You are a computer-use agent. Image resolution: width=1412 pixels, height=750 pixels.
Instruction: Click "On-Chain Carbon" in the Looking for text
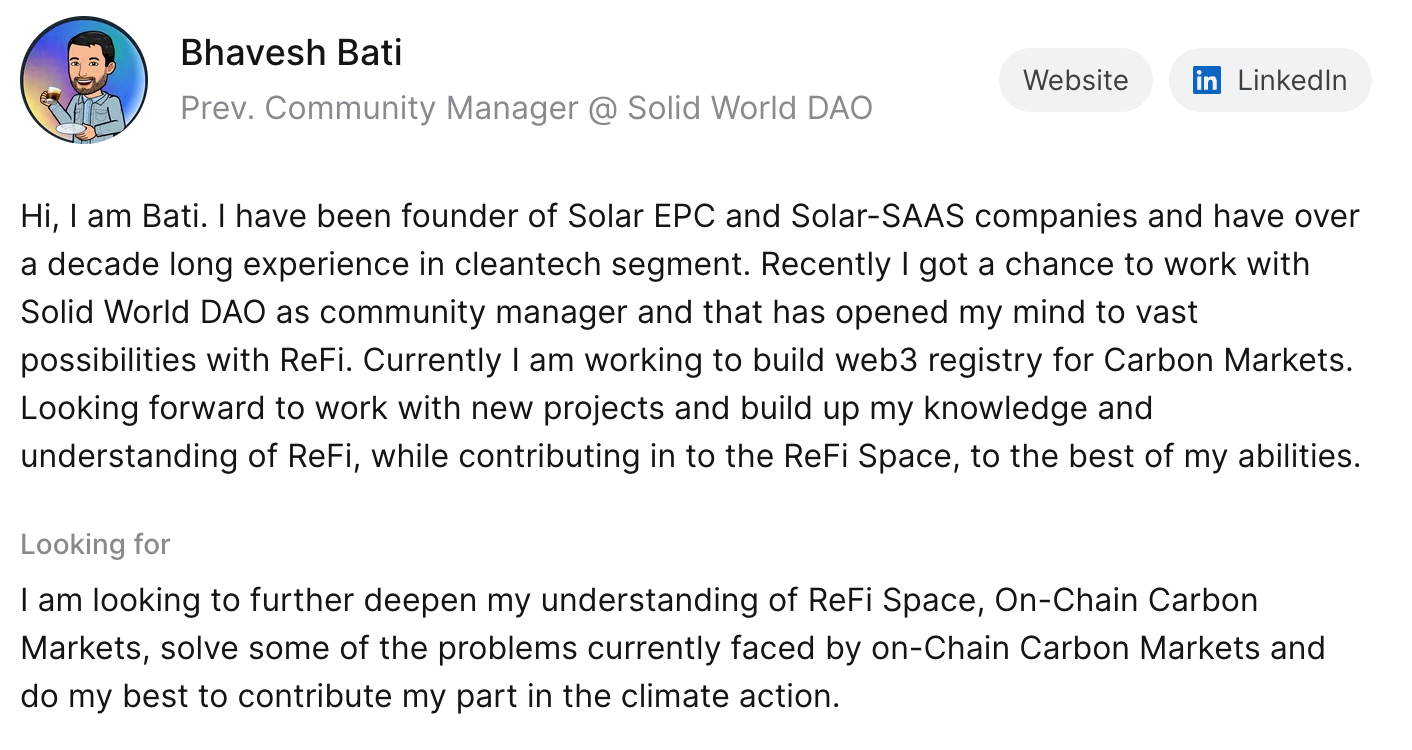point(1126,600)
